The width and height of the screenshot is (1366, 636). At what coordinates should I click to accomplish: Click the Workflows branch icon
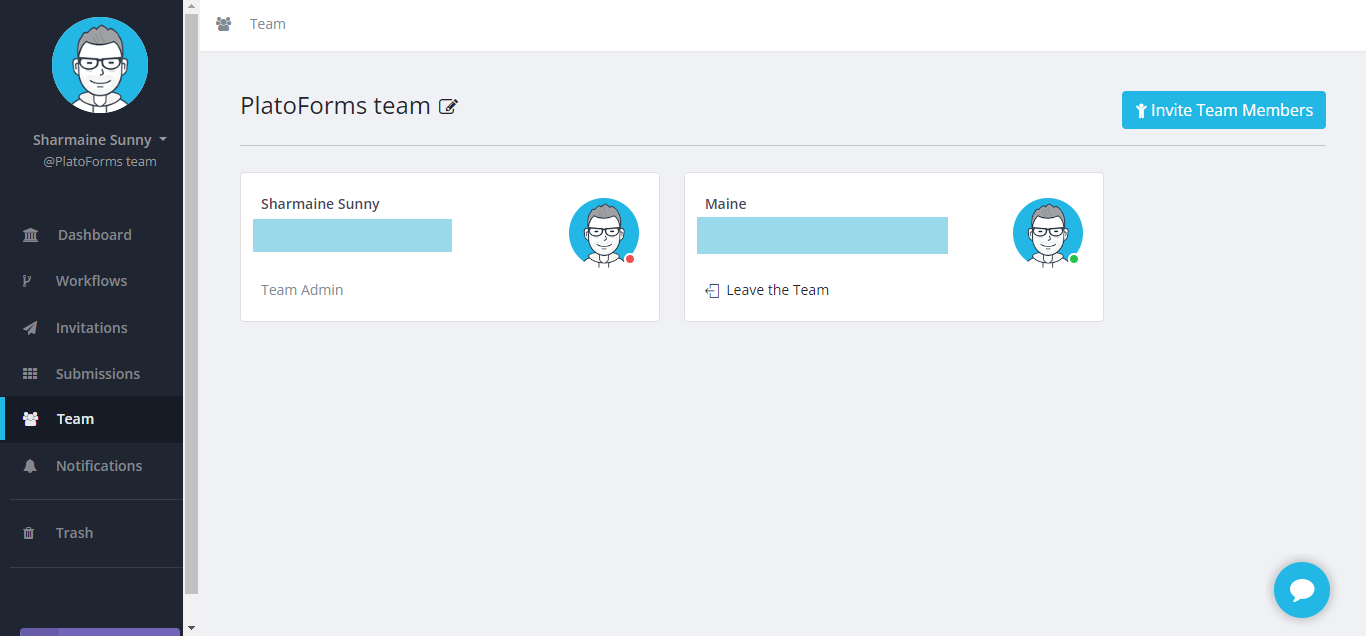(x=28, y=281)
